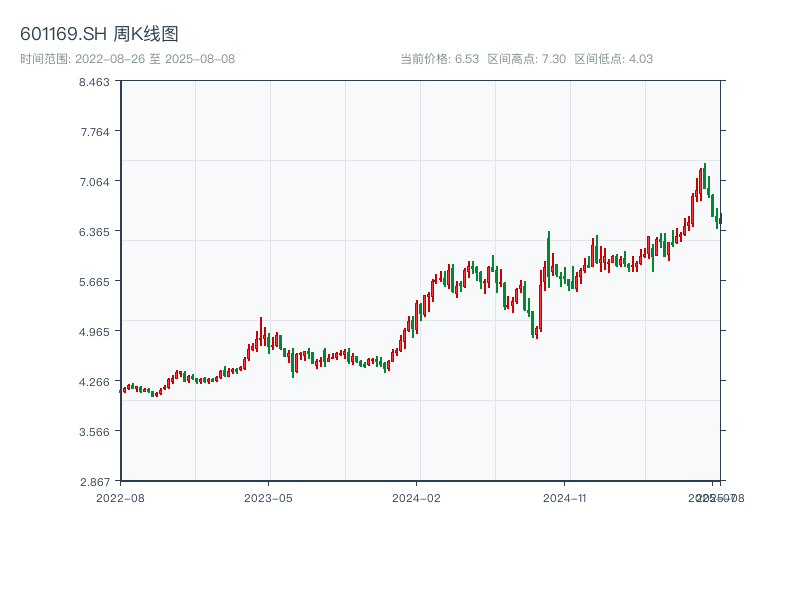
Task: Click the 4.266 y-axis label
Action: (x=94, y=382)
